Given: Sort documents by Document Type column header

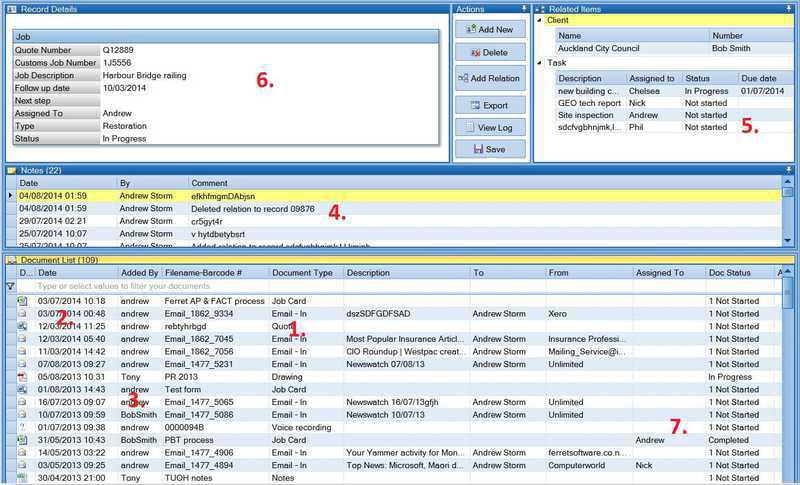Looking at the screenshot, I should click(x=304, y=272).
